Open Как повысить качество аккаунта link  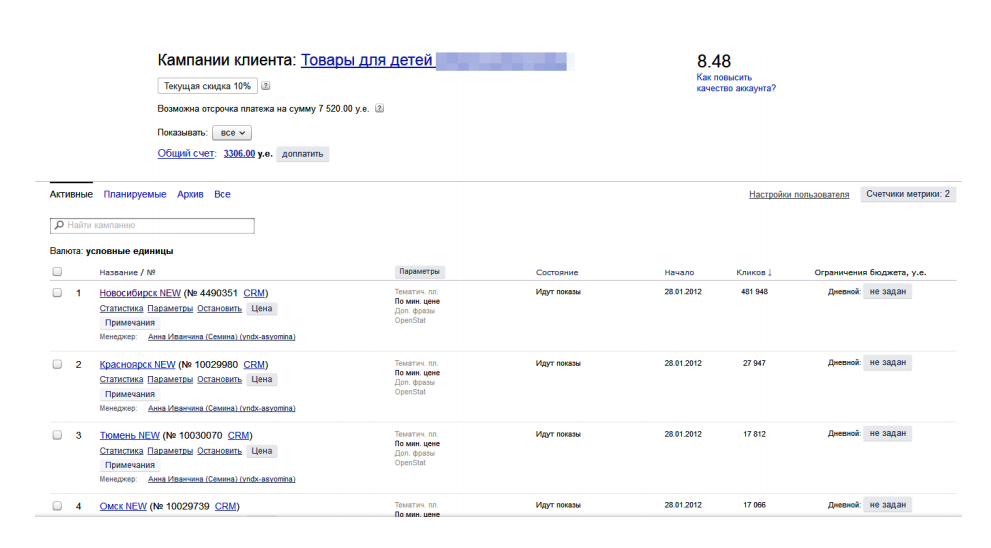pos(736,83)
